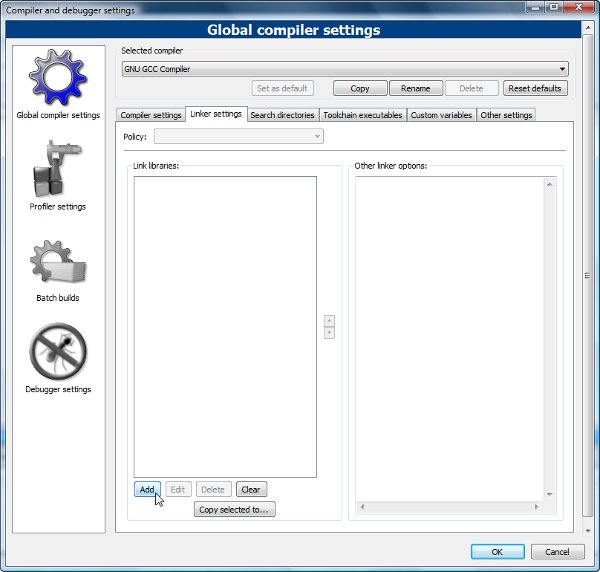
Task: Go to Other settings tab
Action: (x=506, y=115)
